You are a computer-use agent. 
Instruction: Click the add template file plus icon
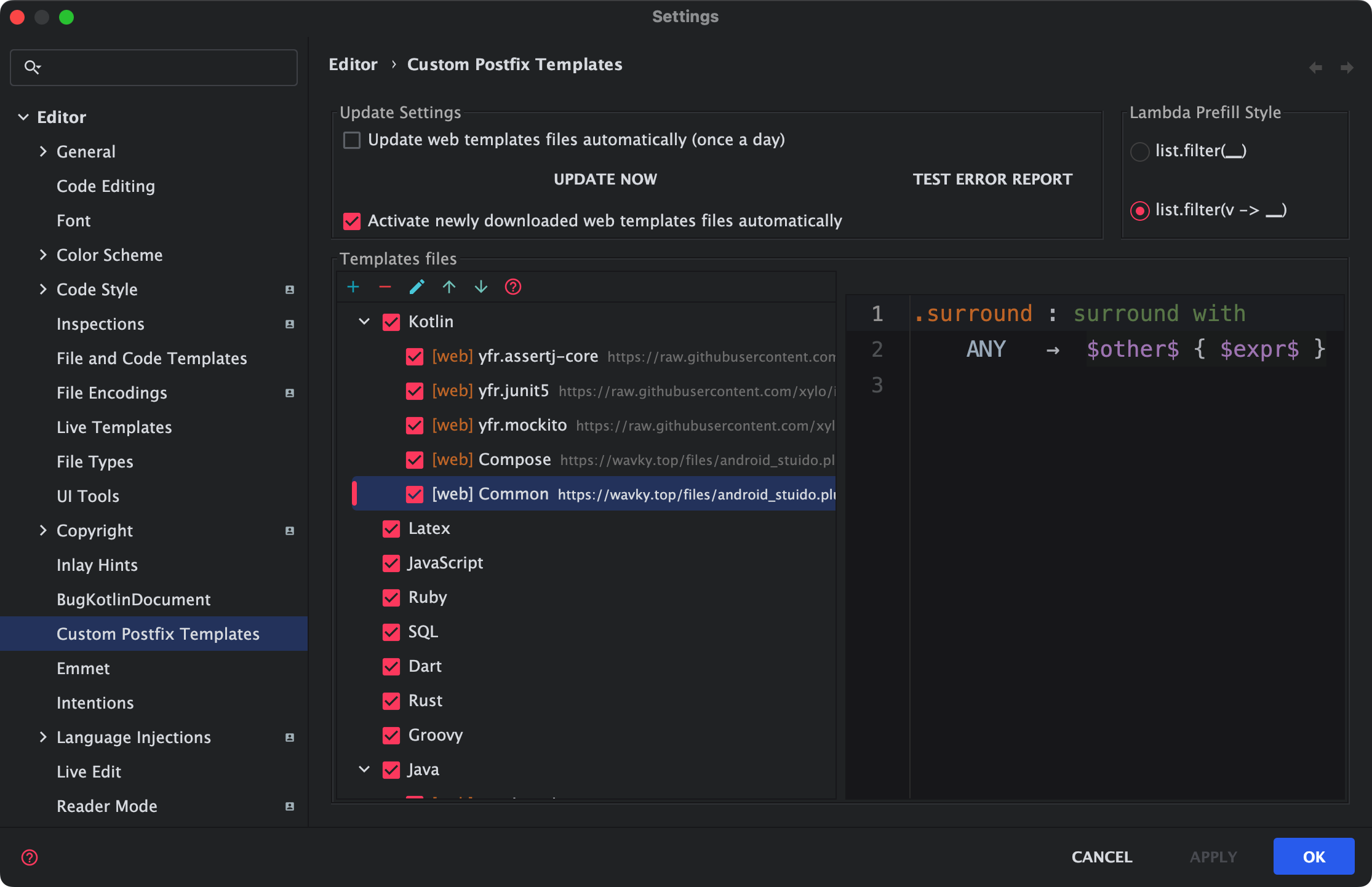353,287
